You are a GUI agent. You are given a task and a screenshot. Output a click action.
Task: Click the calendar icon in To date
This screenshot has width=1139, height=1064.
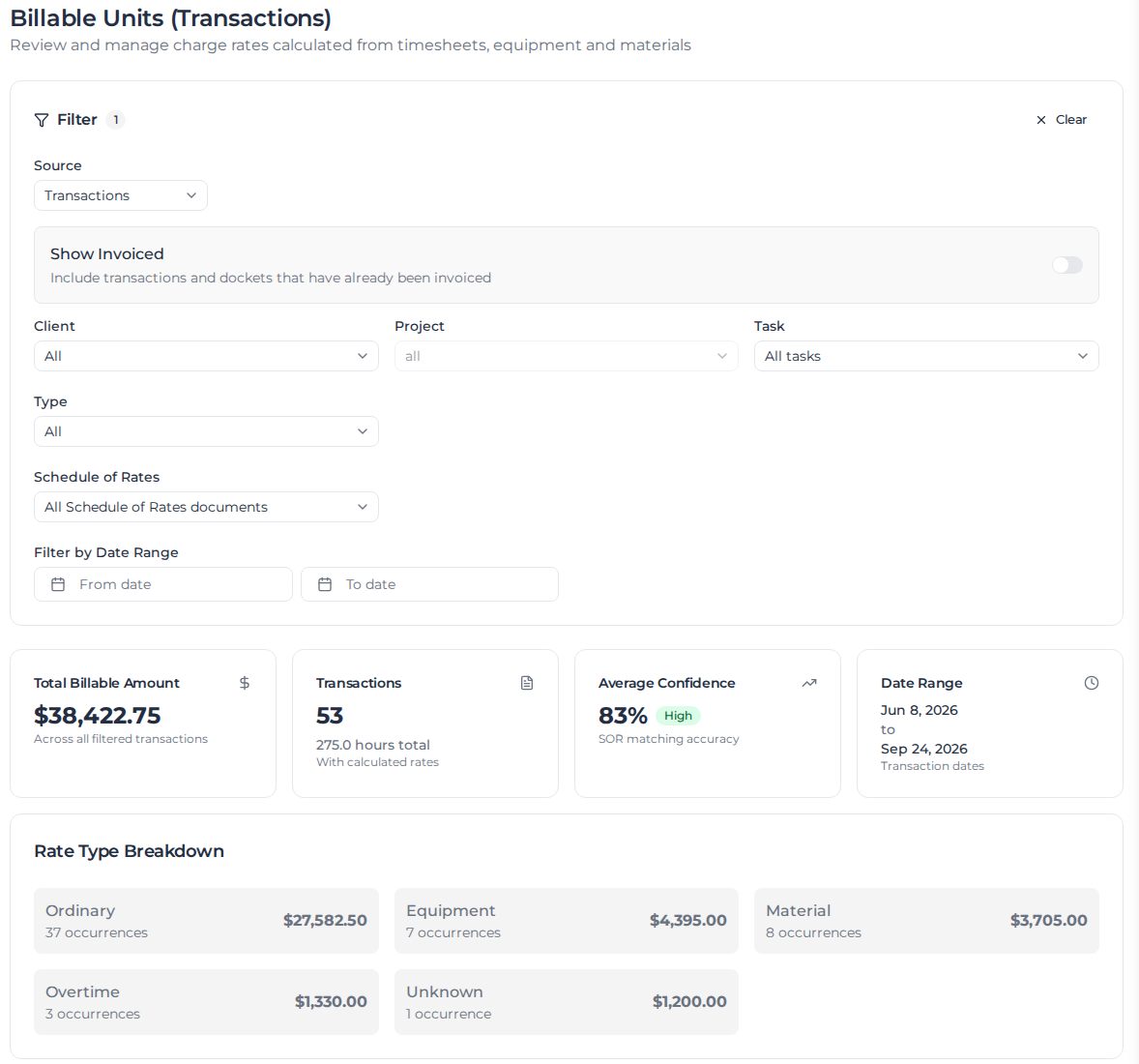pos(325,584)
